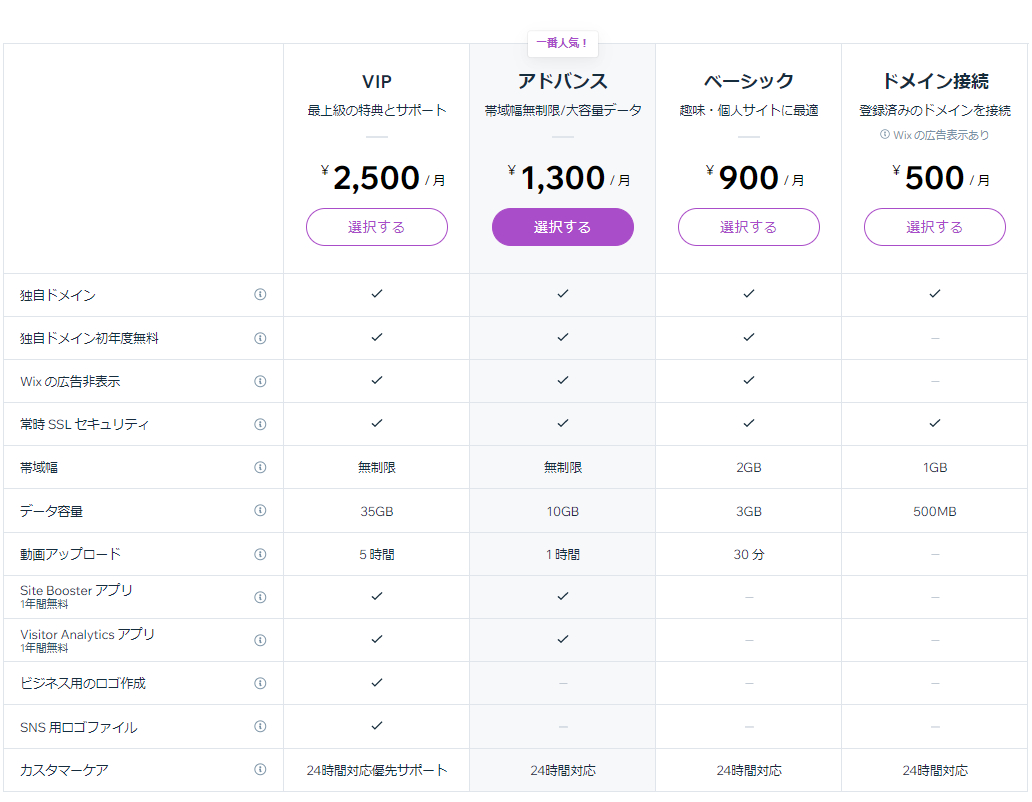
Task: Select the VIP plan 選択する button
Action: [376, 227]
